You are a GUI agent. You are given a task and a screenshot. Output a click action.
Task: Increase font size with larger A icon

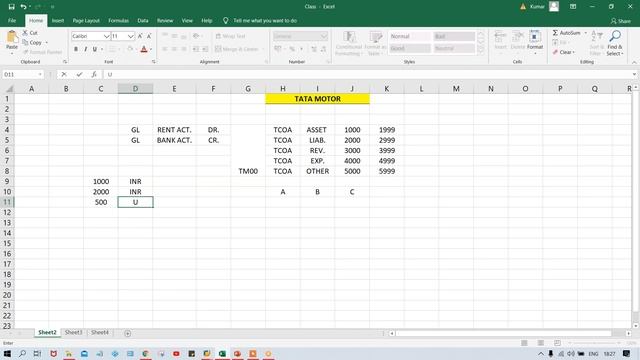tap(140, 36)
